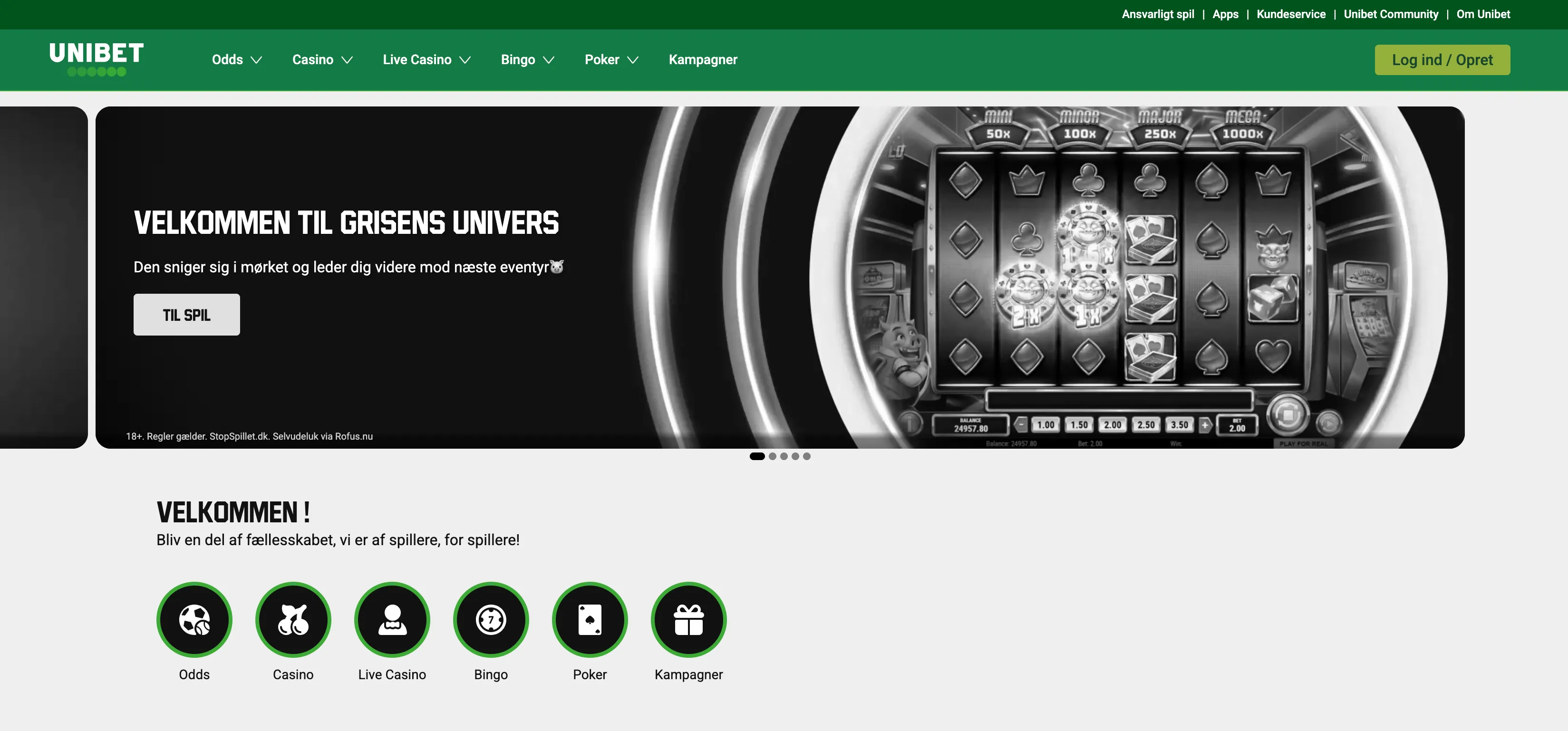The width and height of the screenshot is (1568, 731).
Task: Open Casino in the top navigation
Action: pos(312,59)
